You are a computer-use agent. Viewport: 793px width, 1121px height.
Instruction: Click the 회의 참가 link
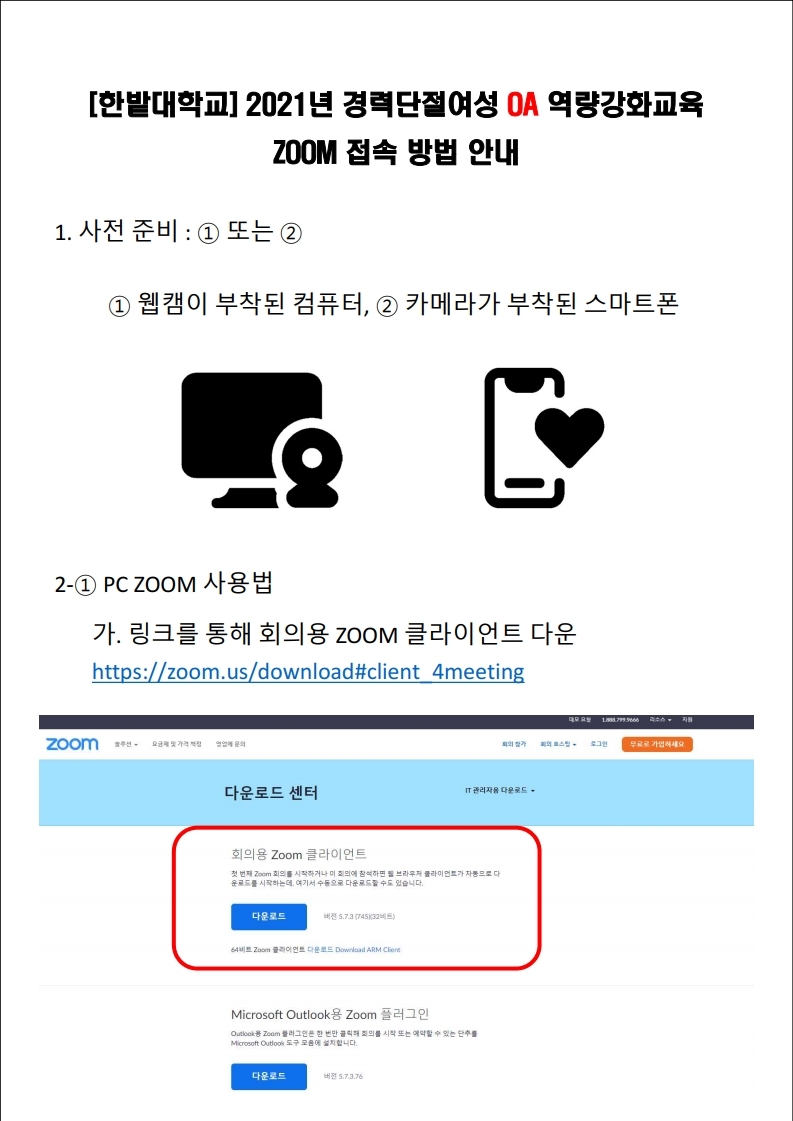(x=513, y=744)
